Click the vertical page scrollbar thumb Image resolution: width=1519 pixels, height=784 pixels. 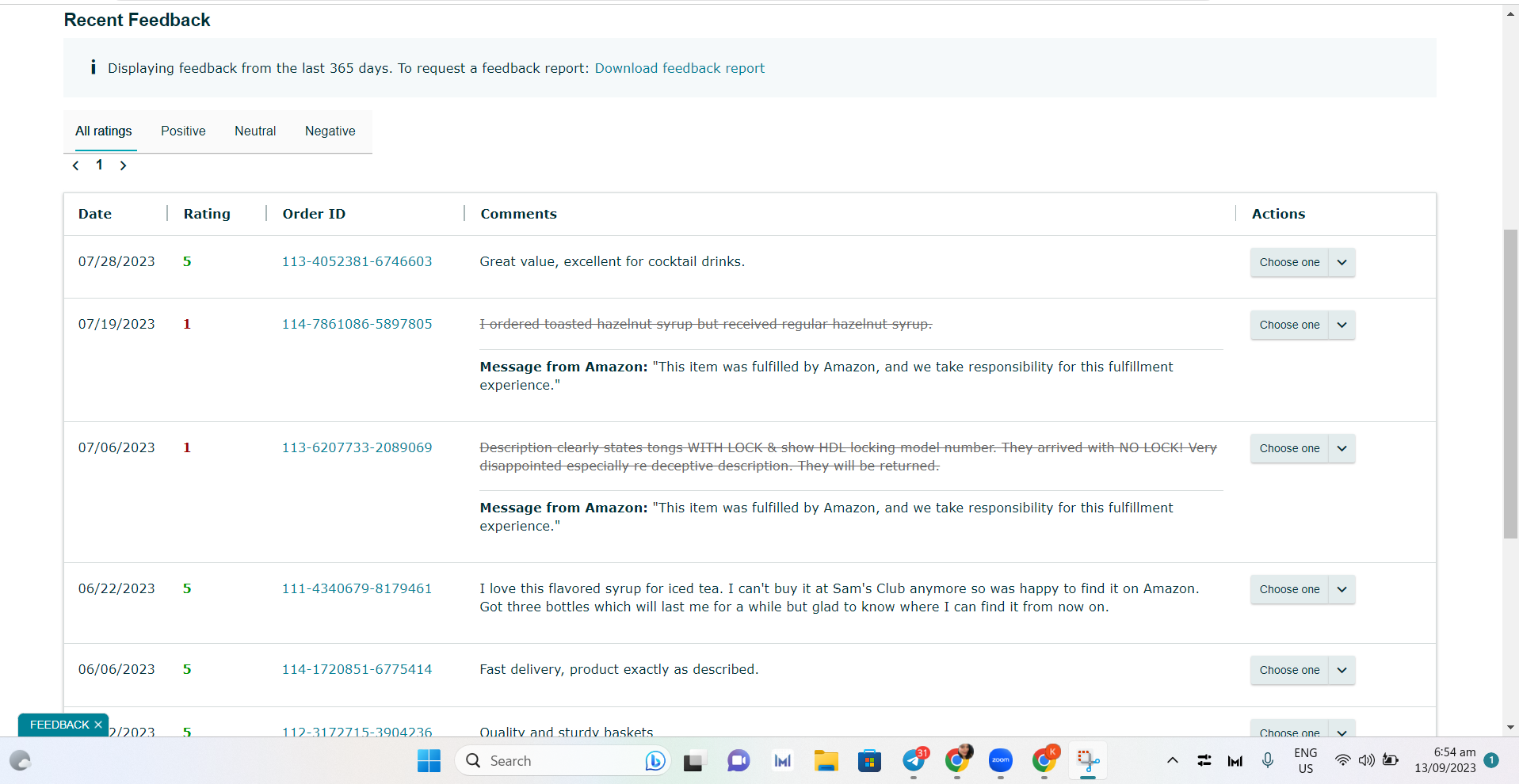1510,384
